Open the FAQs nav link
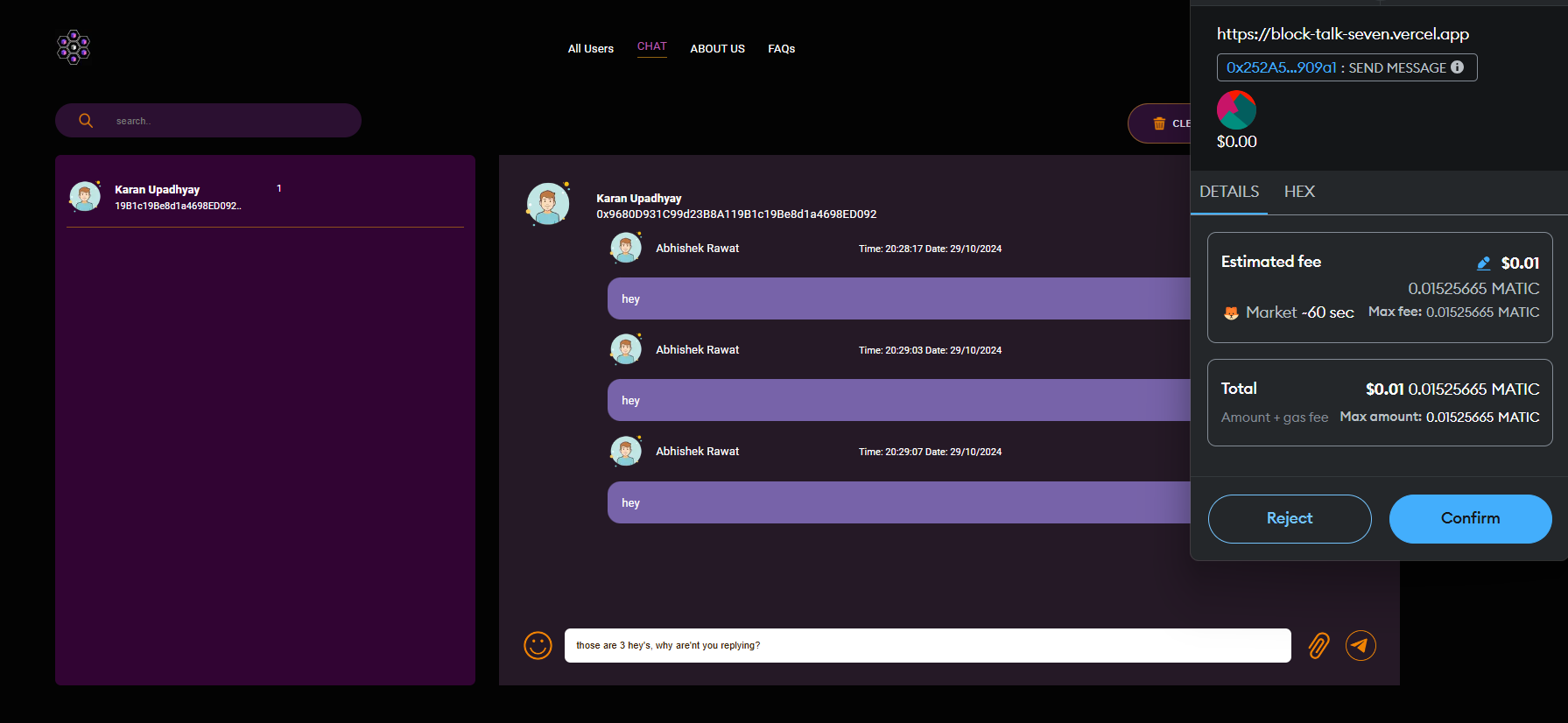The width and height of the screenshot is (1568, 723). pyautogui.click(x=781, y=49)
